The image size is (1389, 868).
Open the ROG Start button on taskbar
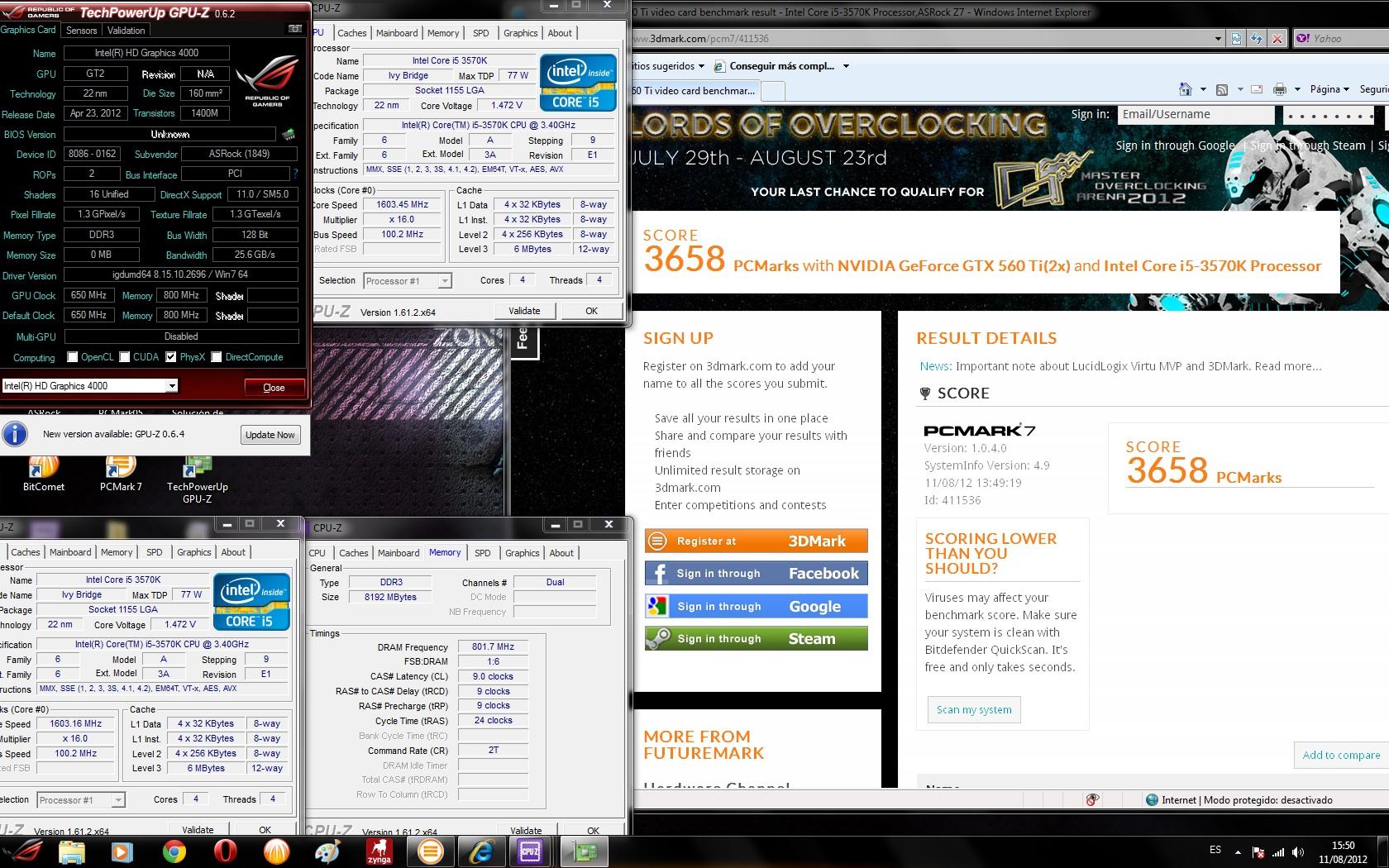click(x=22, y=851)
